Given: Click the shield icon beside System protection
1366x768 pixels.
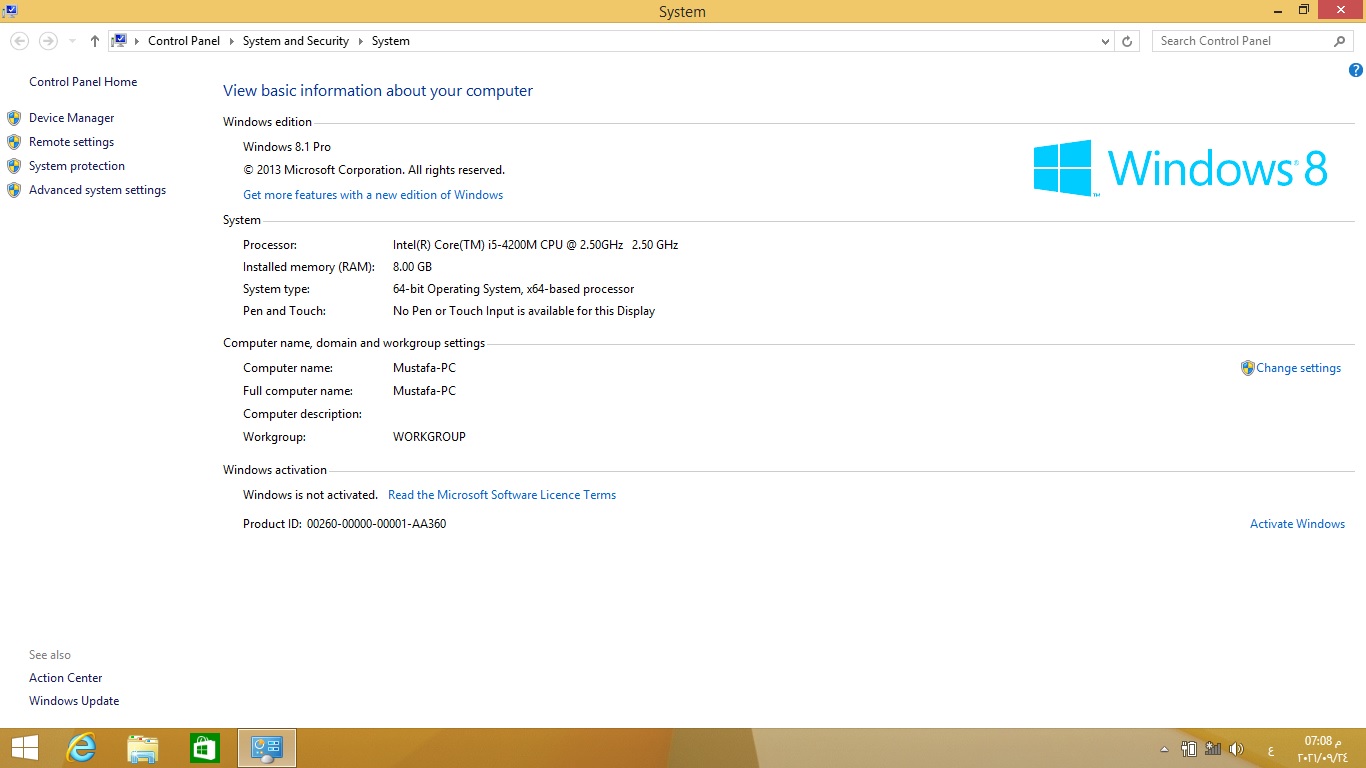Looking at the screenshot, I should 14,166.
